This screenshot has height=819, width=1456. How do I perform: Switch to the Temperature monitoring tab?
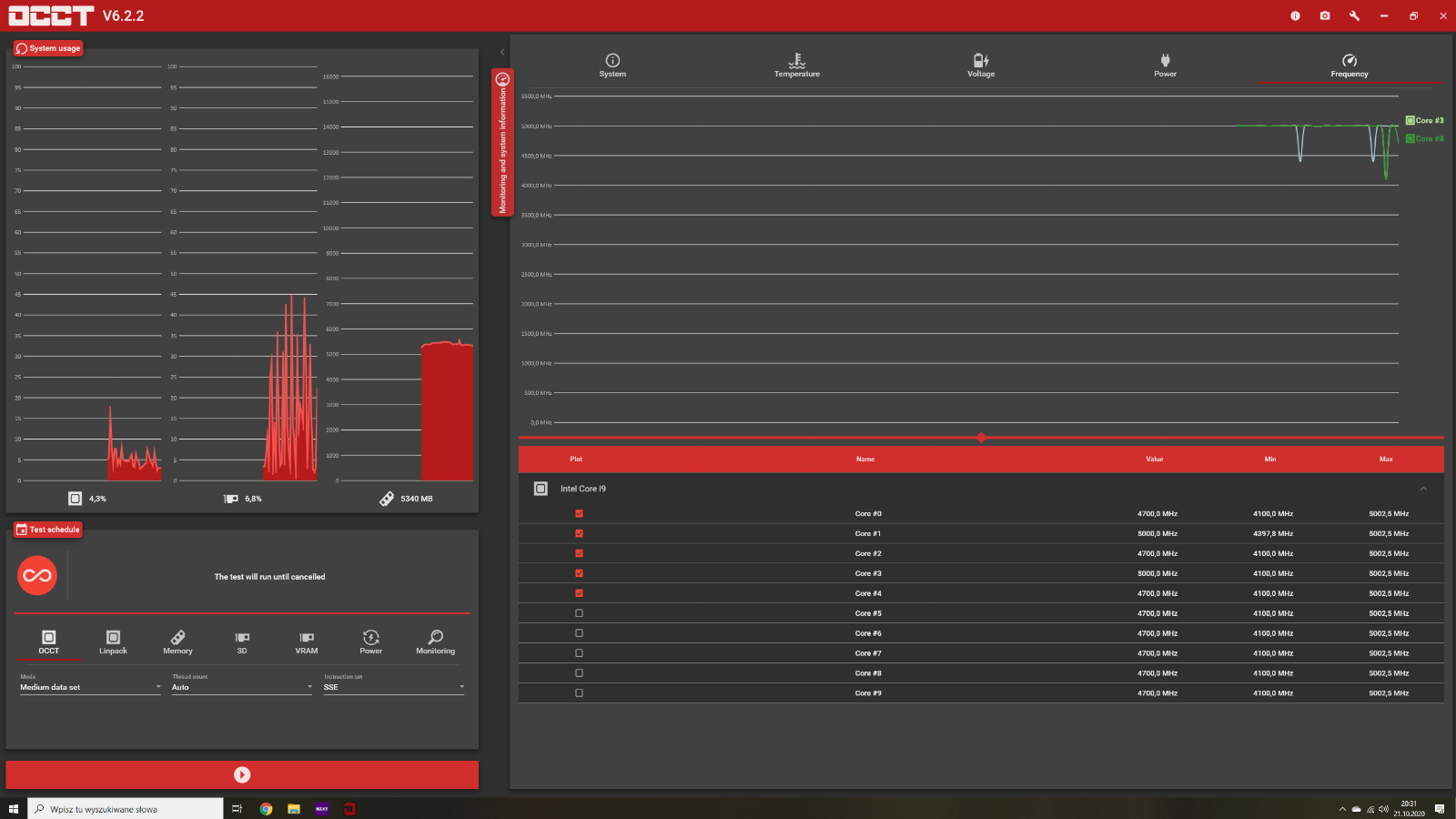pos(797,66)
